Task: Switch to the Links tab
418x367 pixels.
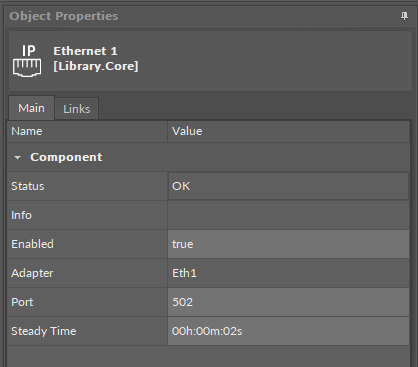Action: [77, 109]
